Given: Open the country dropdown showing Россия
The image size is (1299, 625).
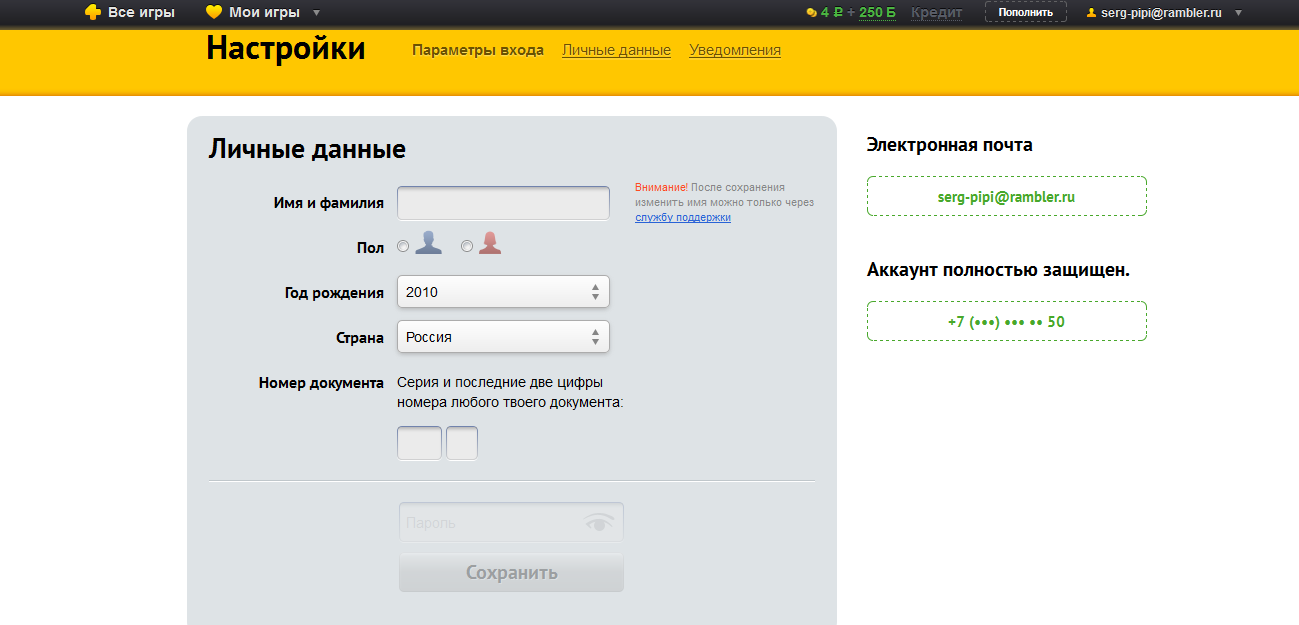Looking at the screenshot, I should pos(503,337).
